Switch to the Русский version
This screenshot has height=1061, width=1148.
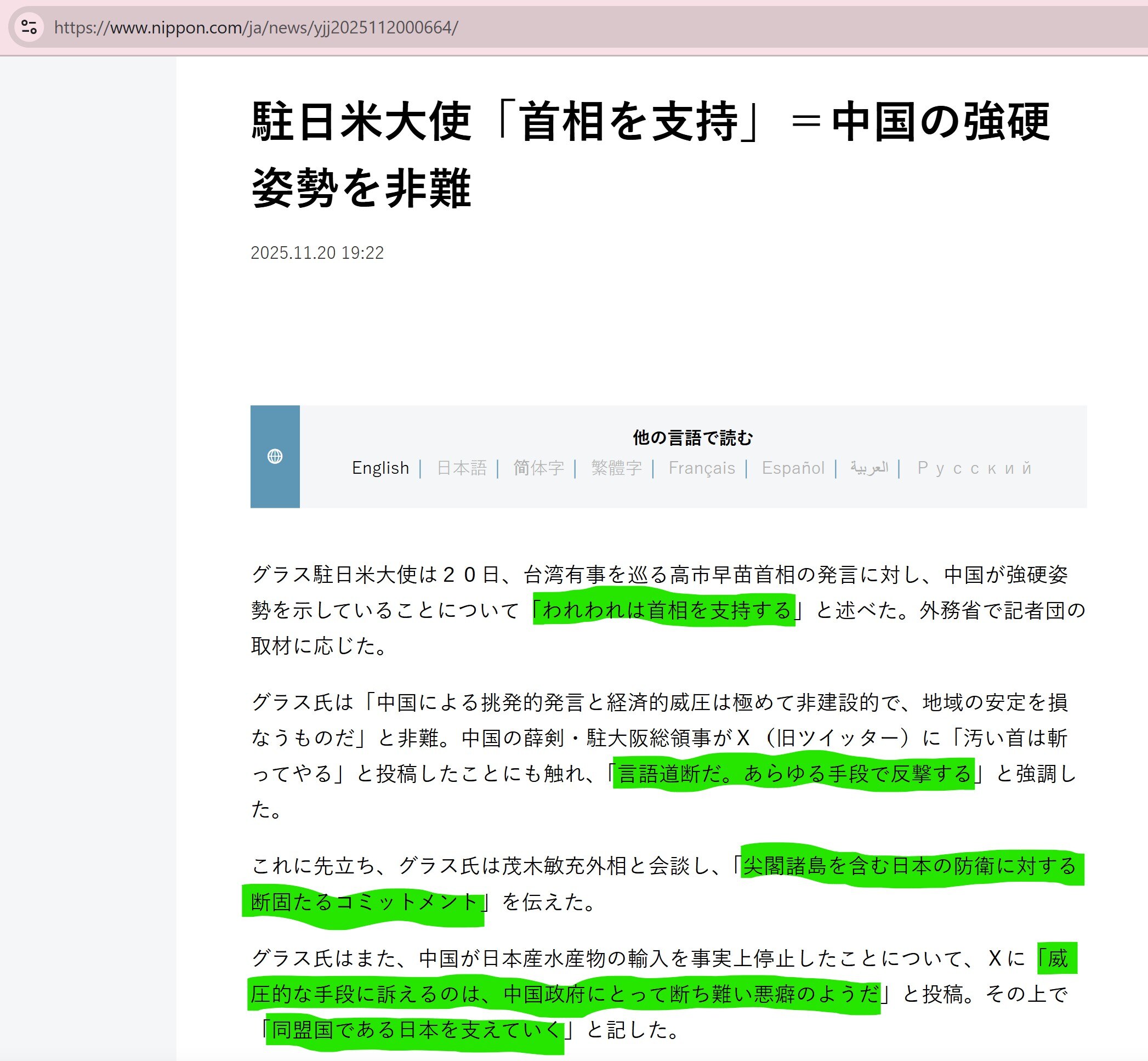[973, 467]
